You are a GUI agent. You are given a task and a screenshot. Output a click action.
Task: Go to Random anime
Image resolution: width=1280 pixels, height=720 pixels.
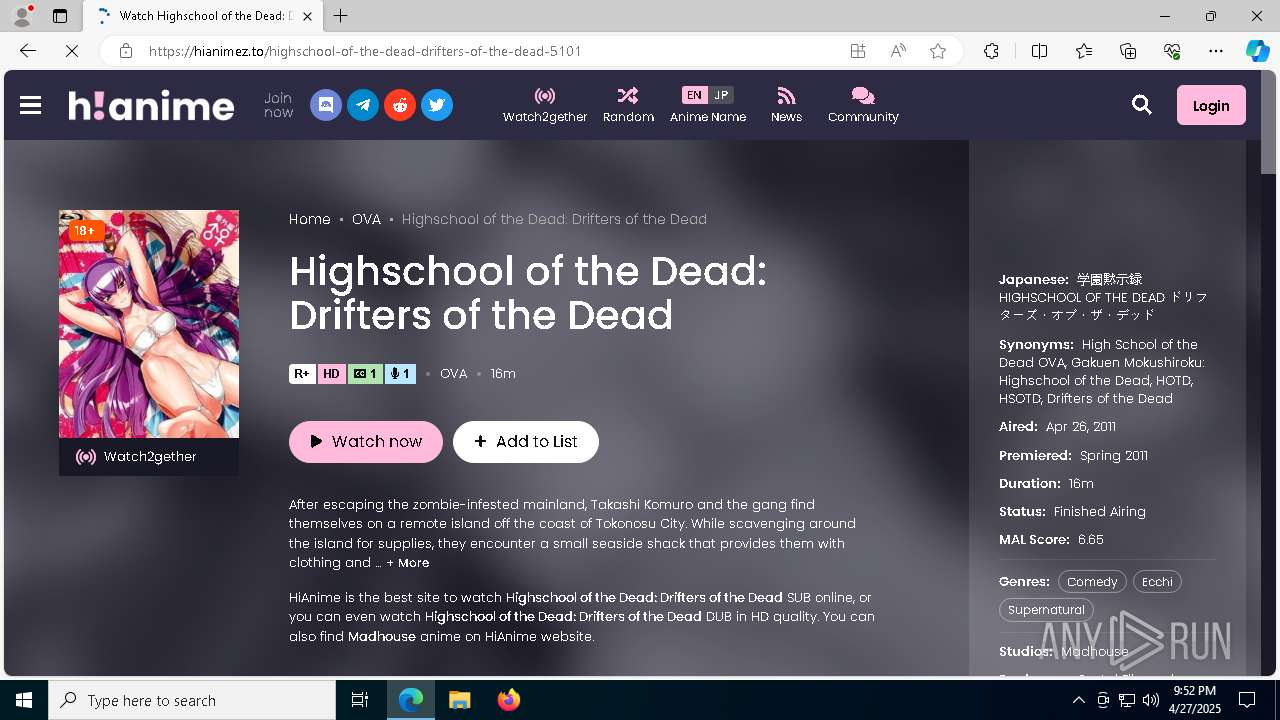coord(628,105)
